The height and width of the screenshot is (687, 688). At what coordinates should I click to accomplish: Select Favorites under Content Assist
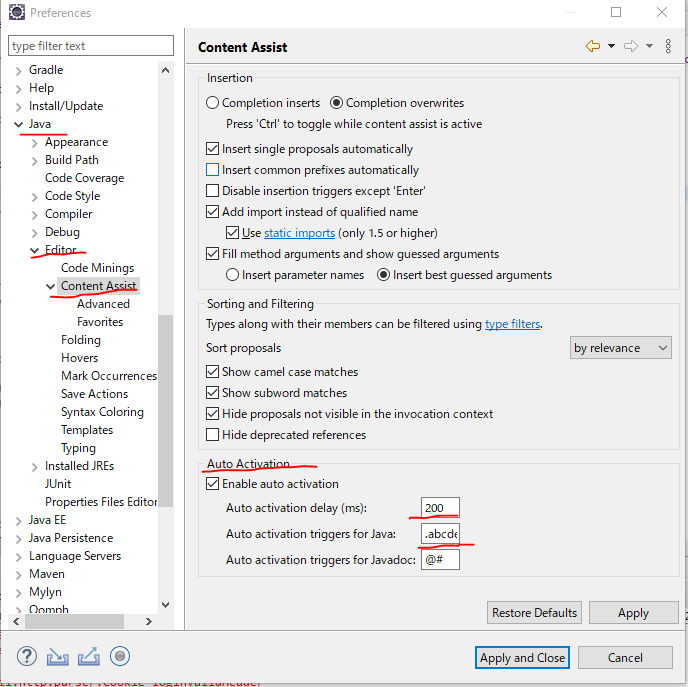pyautogui.click(x=100, y=322)
